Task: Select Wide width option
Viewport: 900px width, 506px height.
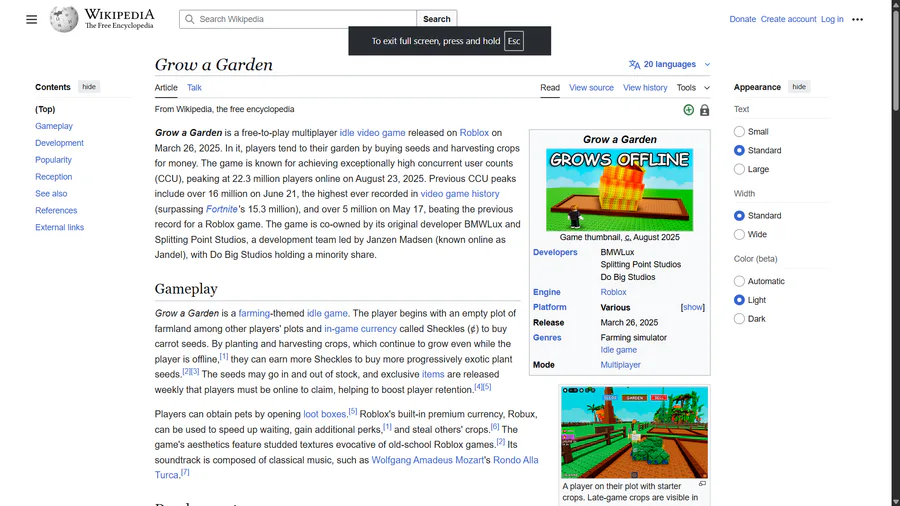Action: point(739,234)
